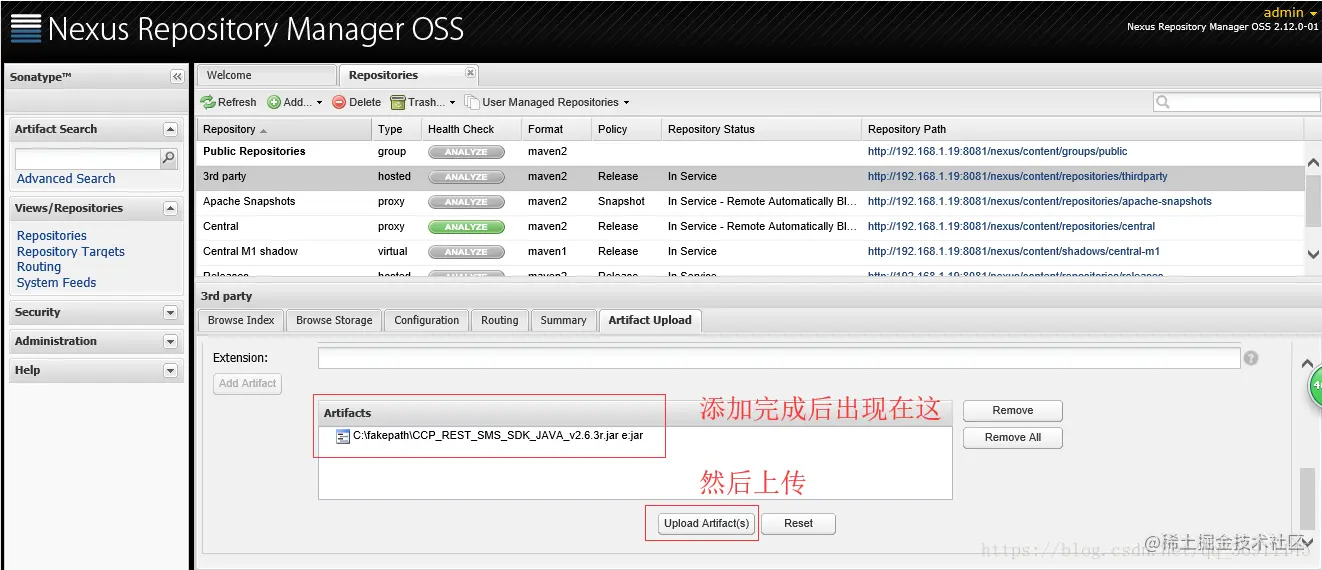The width and height of the screenshot is (1322, 570).
Task: Collapse the Sonatype side panel
Action: [177, 77]
